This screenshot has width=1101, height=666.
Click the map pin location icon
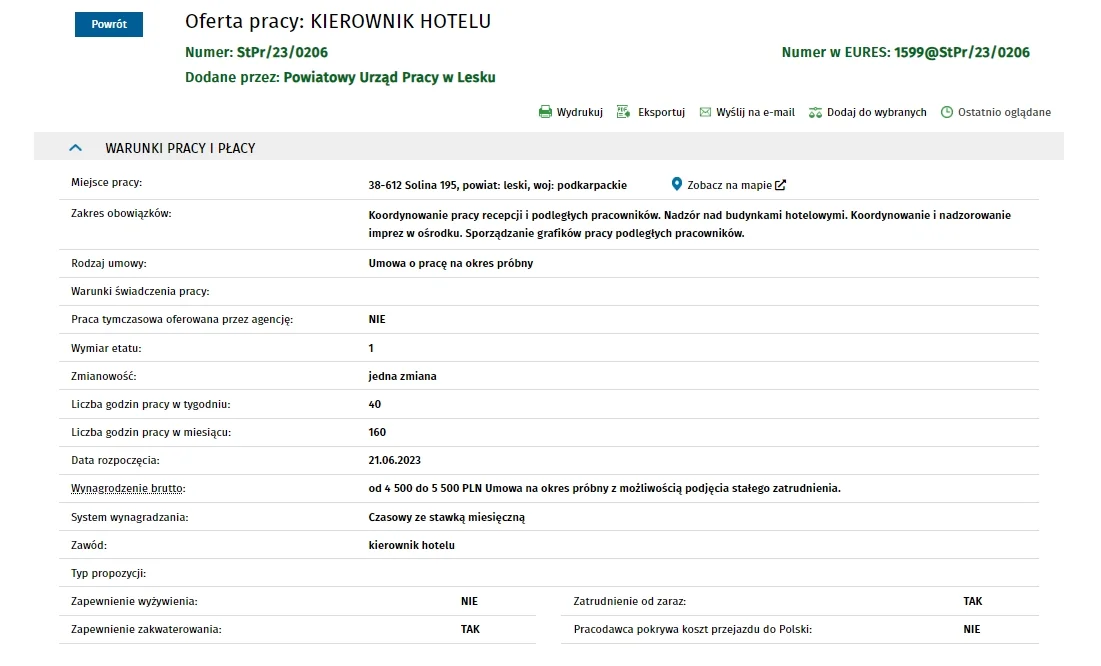coord(676,184)
